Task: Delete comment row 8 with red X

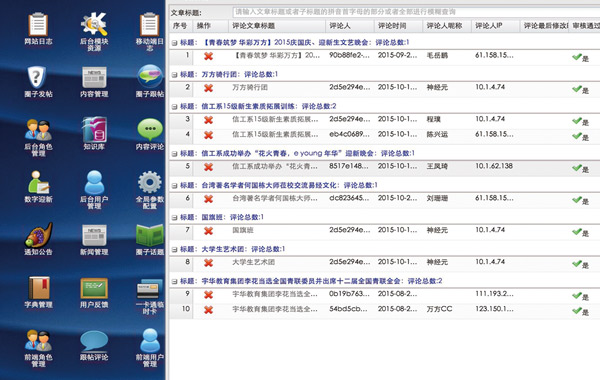Action: [208, 263]
